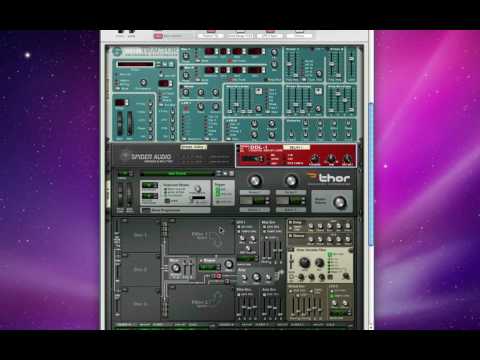Click the Subtractor Noise Level knob

coord(215,93)
